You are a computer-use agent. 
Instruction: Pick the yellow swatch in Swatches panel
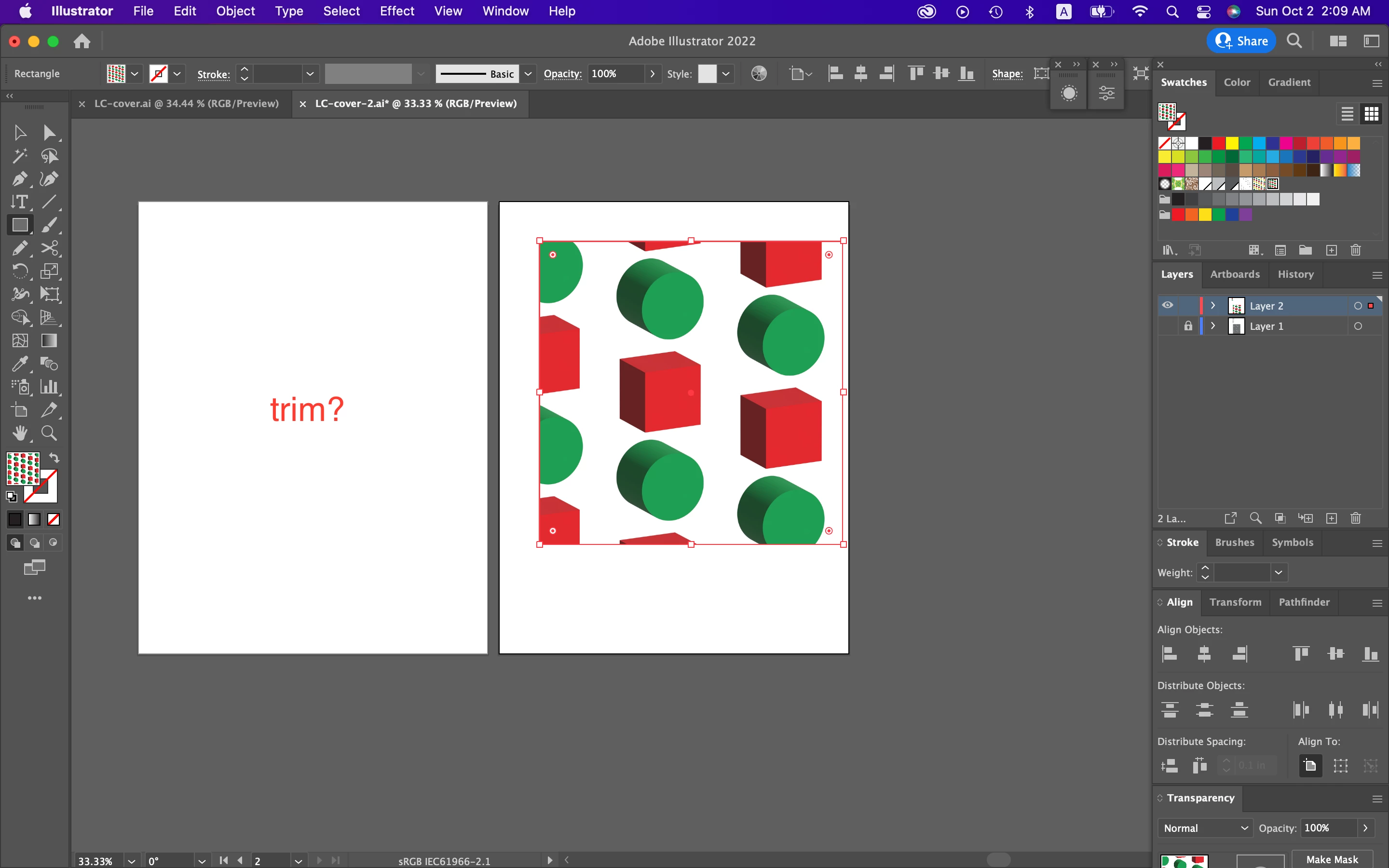[x=1232, y=143]
